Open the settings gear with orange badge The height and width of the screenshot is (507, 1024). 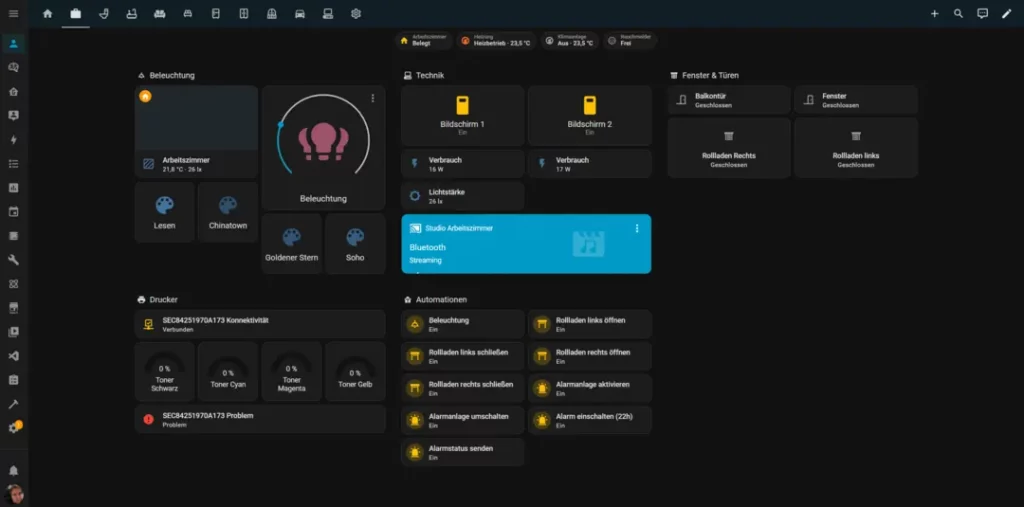[14, 428]
